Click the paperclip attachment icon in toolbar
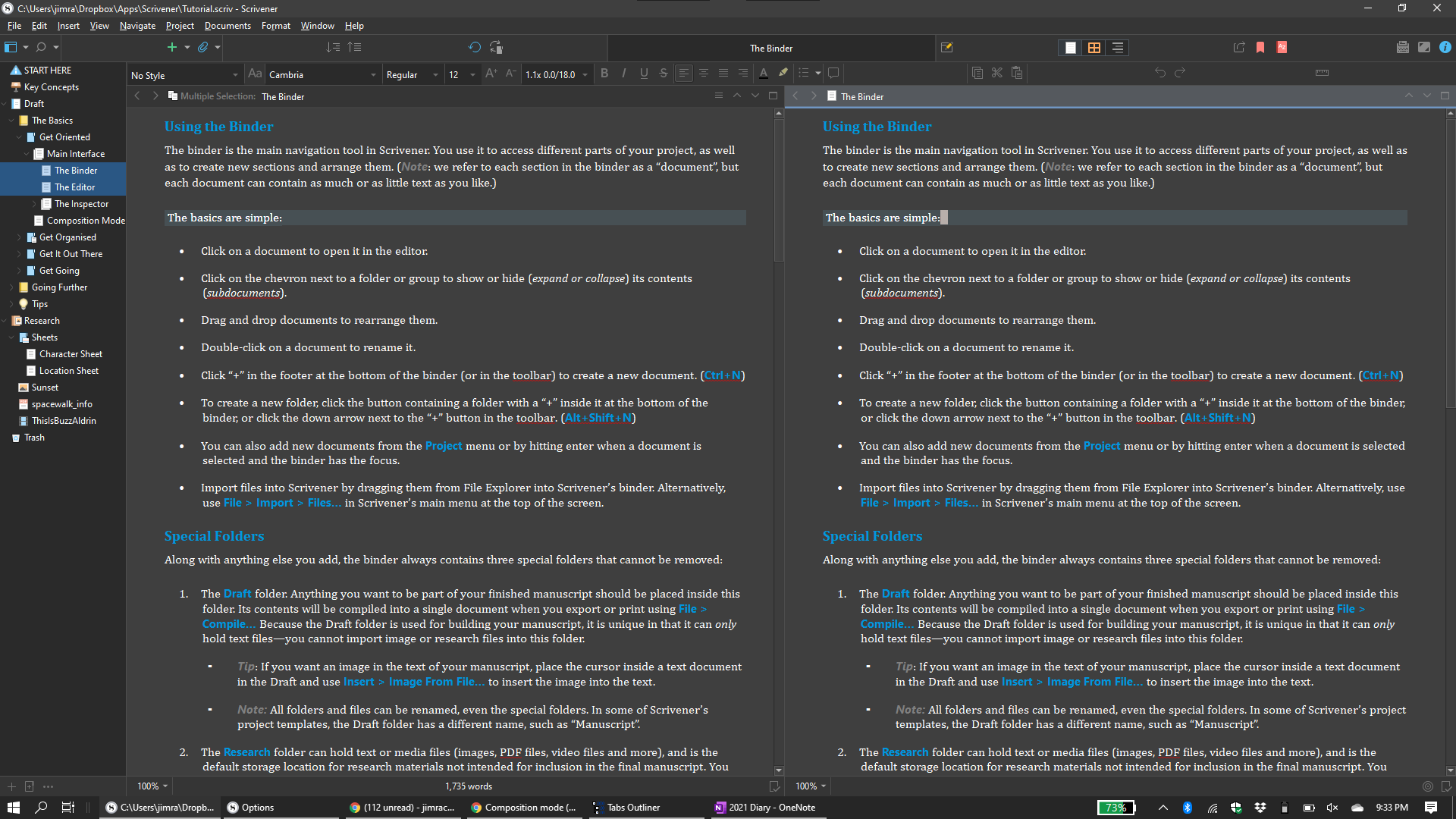The image size is (1456, 819). point(202,47)
